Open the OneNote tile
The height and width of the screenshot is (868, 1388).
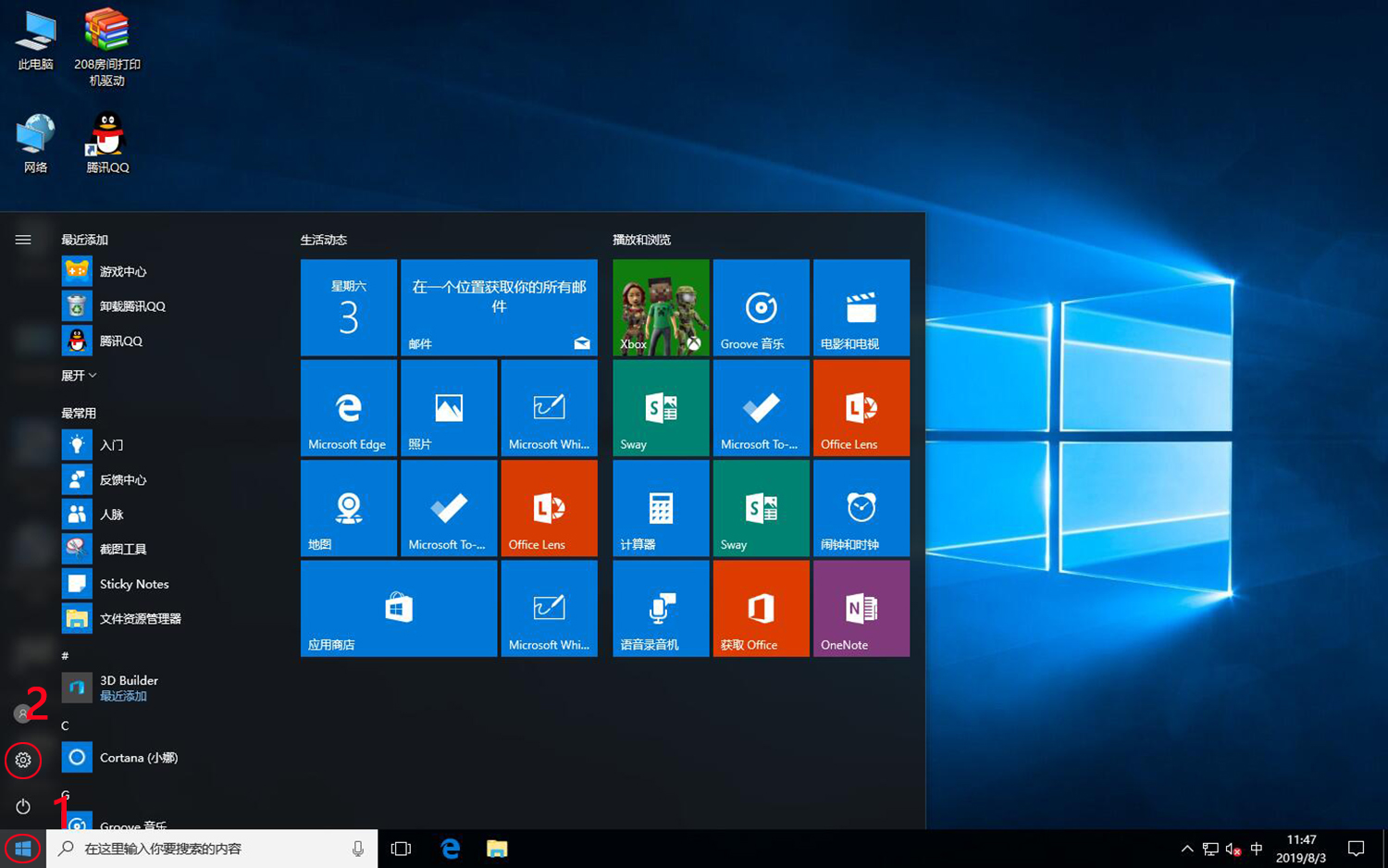point(861,609)
